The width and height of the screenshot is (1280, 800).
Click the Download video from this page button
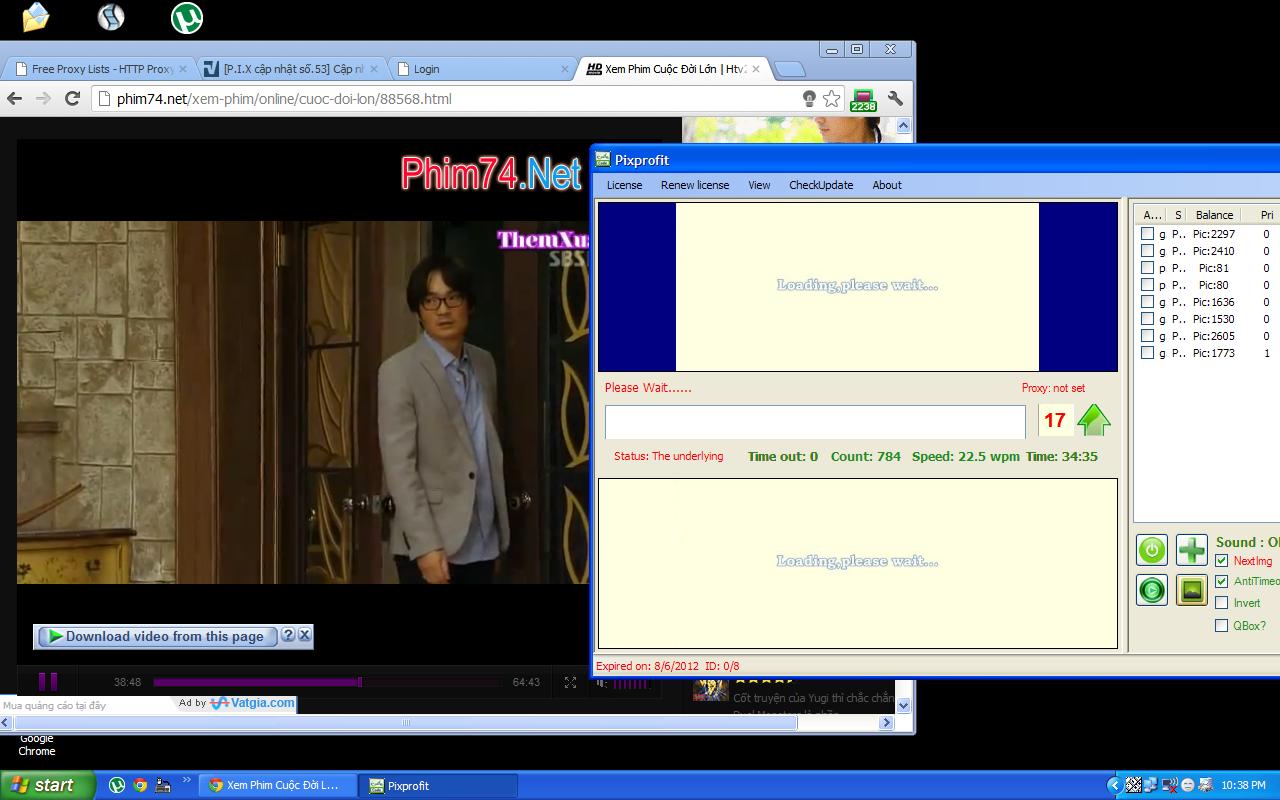(156, 636)
